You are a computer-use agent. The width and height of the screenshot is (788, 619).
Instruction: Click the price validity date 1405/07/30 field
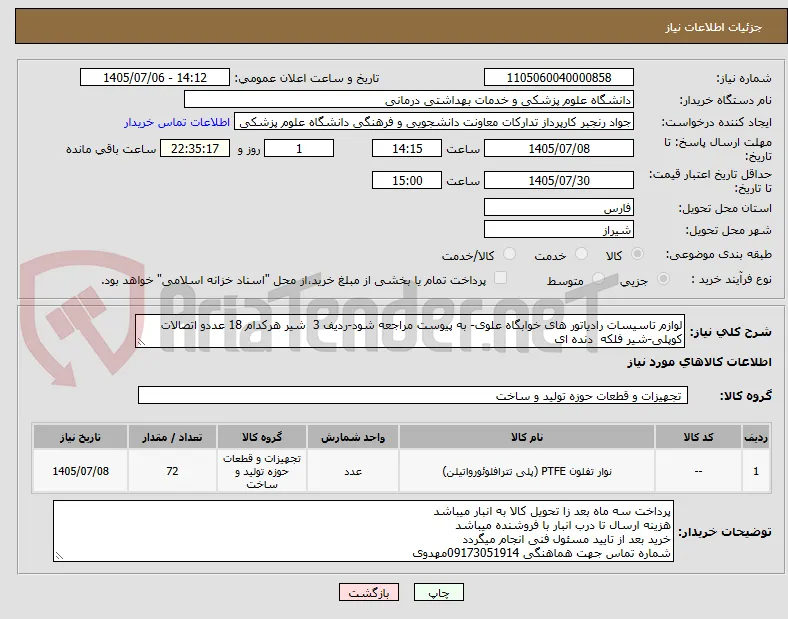[x=558, y=180]
